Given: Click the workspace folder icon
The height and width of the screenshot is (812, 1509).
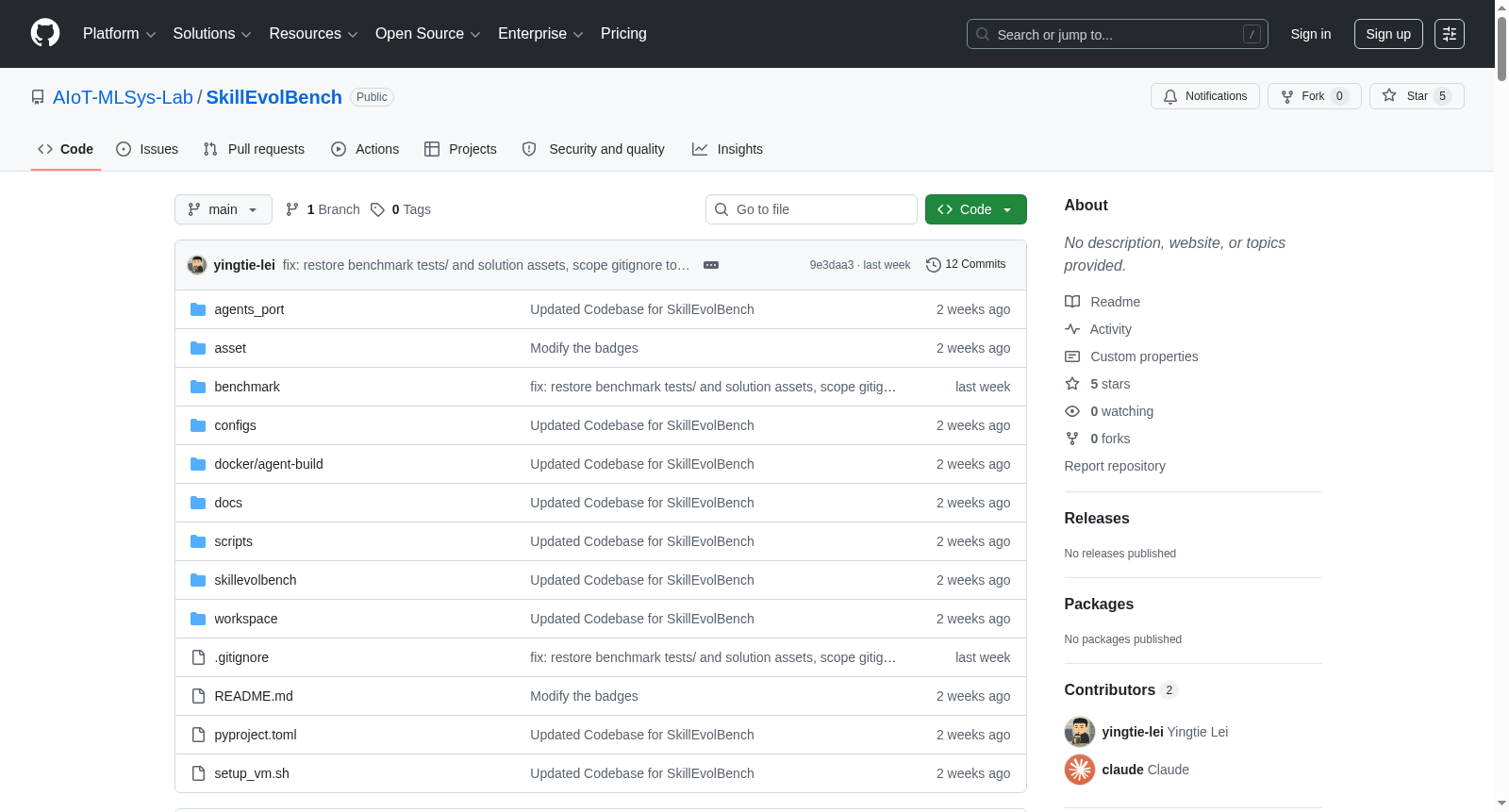Looking at the screenshot, I should point(198,619).
